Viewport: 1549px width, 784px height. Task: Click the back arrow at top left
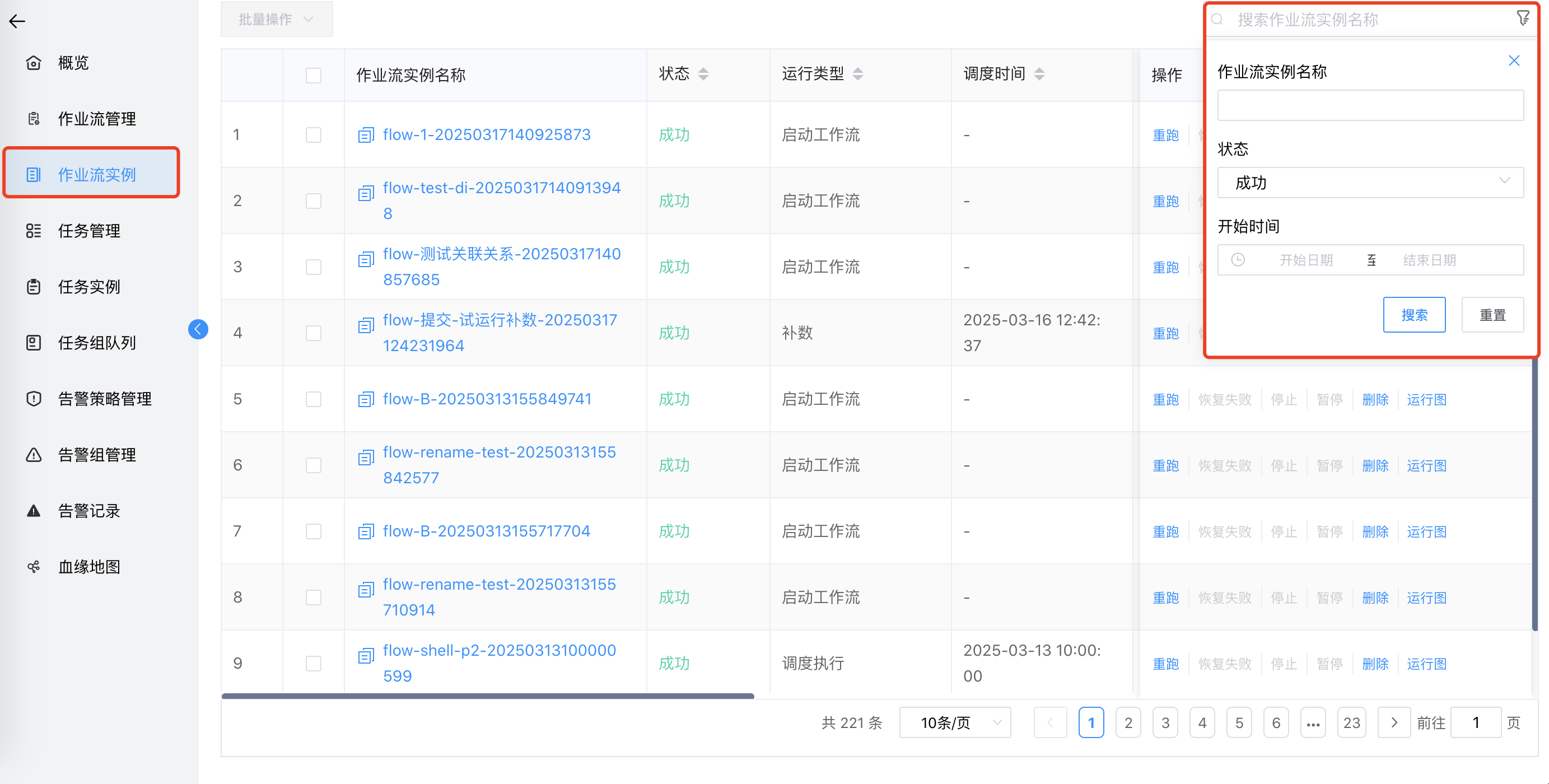(x=17, y=21)
